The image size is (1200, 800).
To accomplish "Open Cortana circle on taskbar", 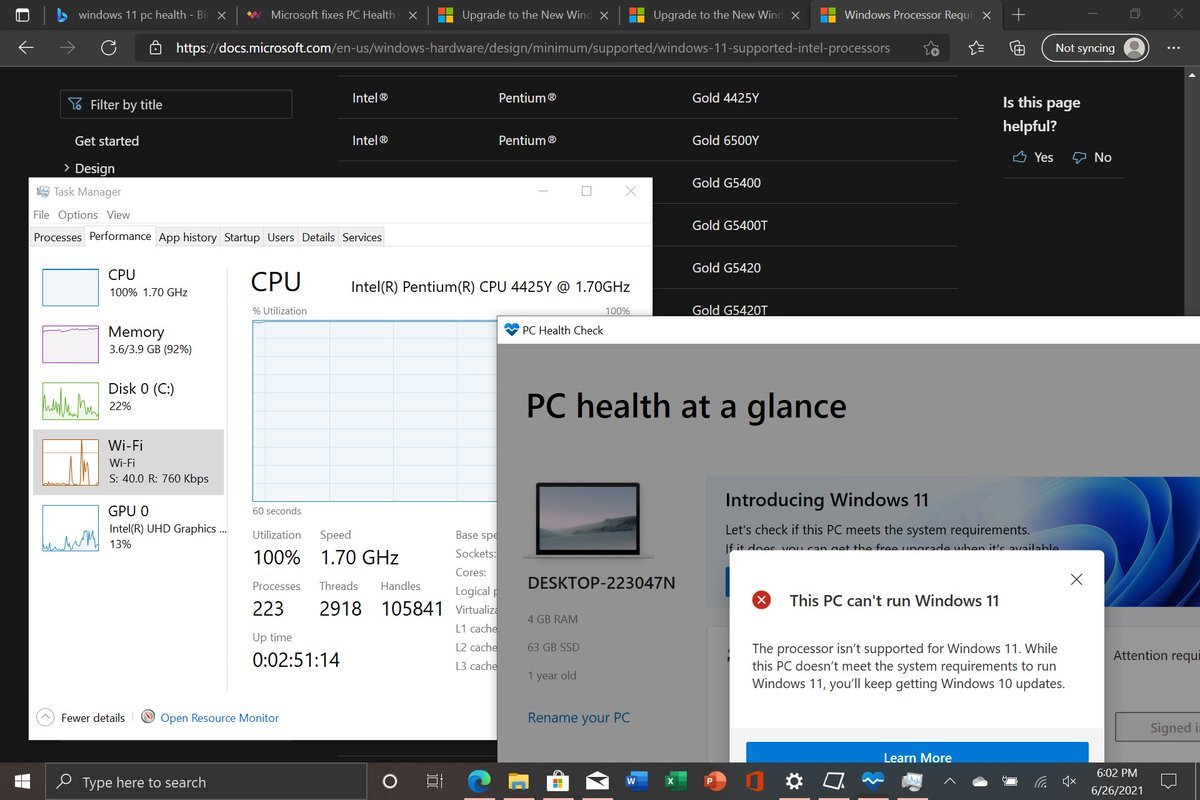I will 390,781.
